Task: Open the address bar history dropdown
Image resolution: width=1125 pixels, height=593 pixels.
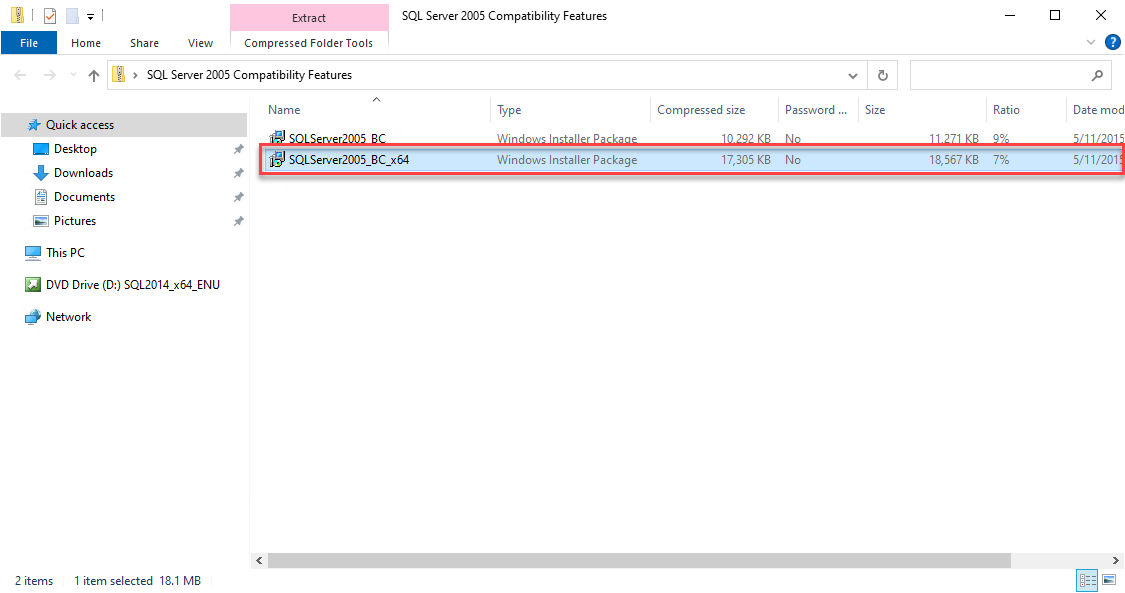Action: pos(852,75)
